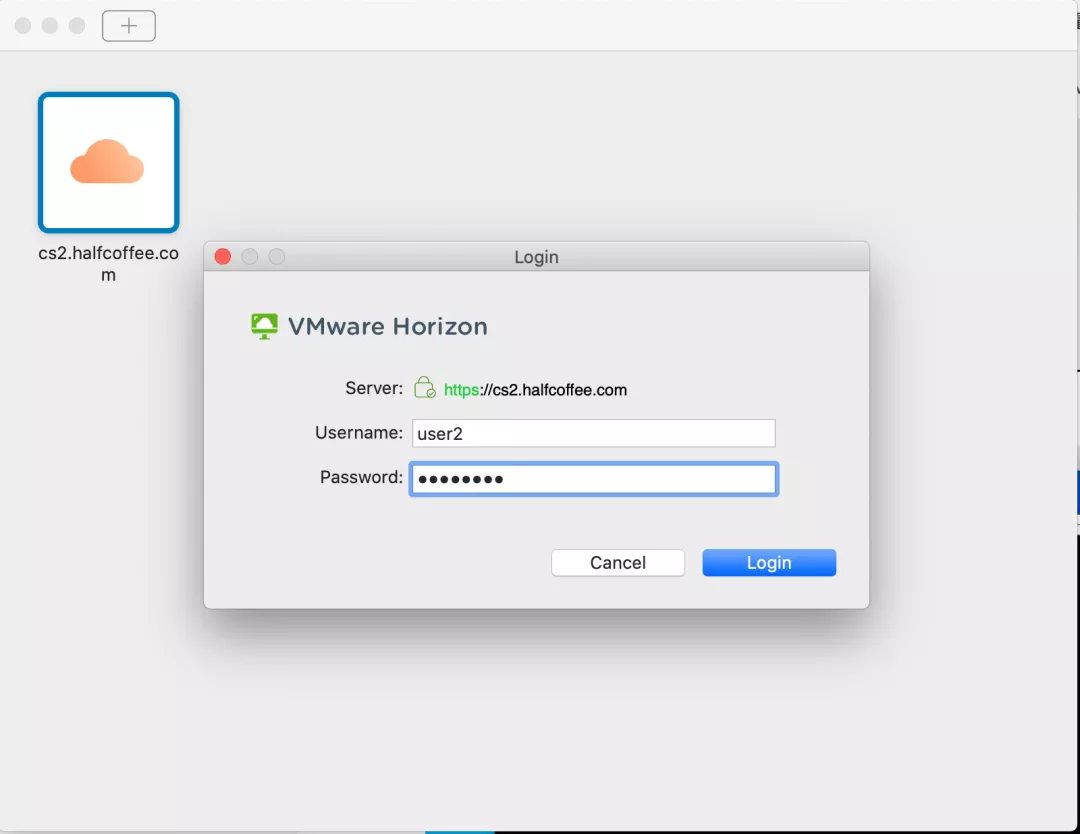Select the cs2.halfcoffee.com cloud server tile

pos(109,163)
